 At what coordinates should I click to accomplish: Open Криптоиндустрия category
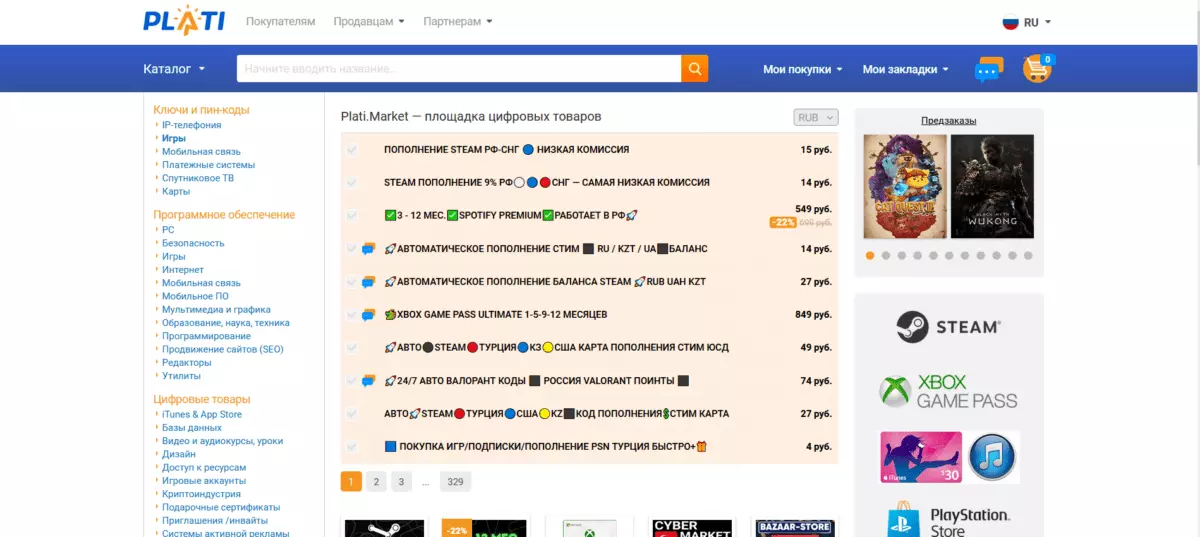[203, 494]
